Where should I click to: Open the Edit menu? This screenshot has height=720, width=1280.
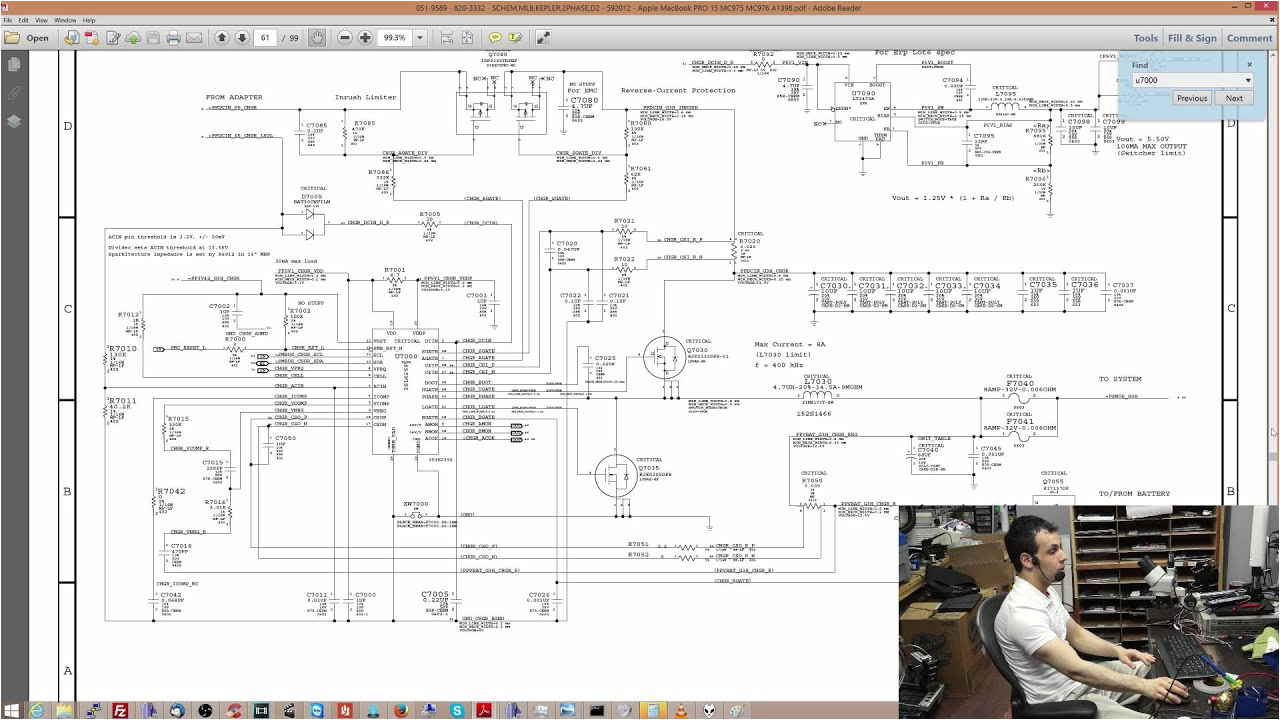23,18
